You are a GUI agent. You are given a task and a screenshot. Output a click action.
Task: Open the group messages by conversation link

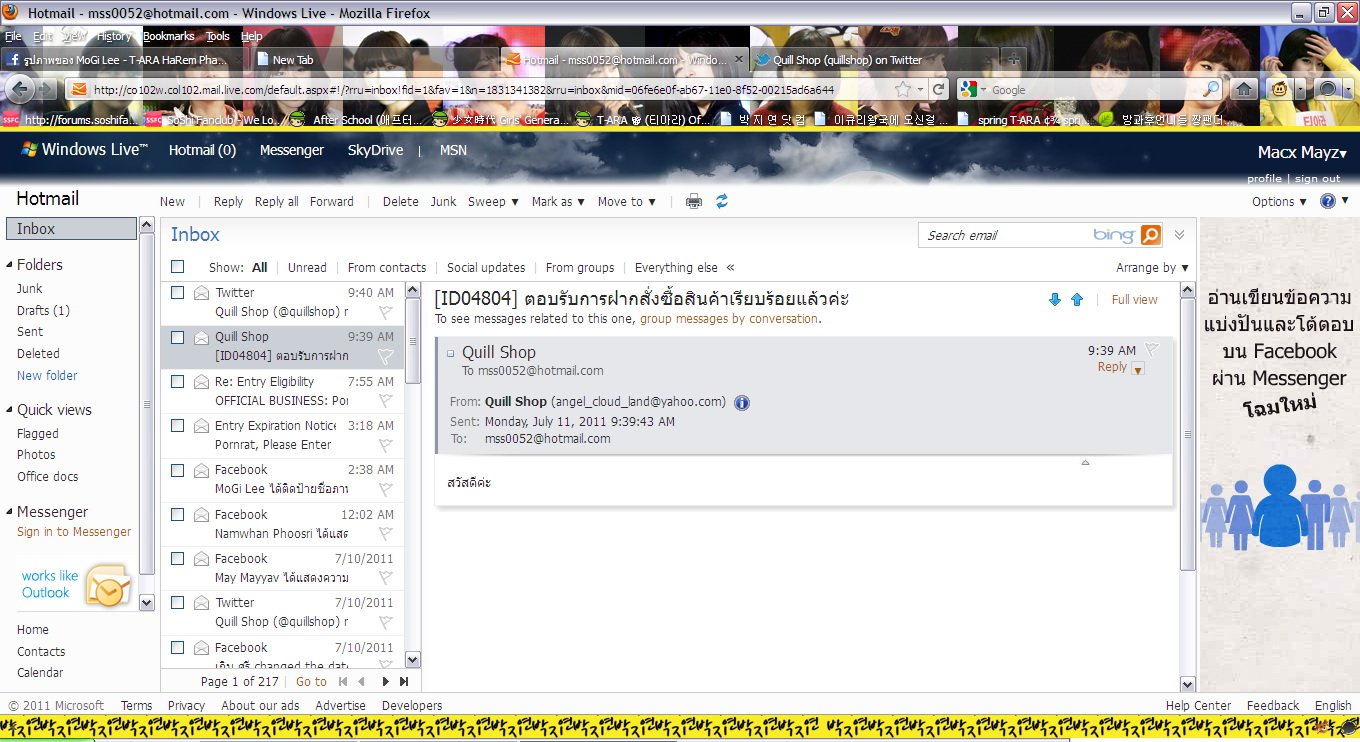coord(729,319)
